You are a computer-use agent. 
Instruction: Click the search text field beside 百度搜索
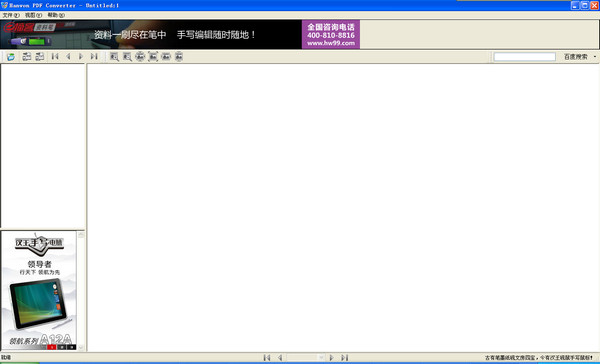(x=525, y=57)
